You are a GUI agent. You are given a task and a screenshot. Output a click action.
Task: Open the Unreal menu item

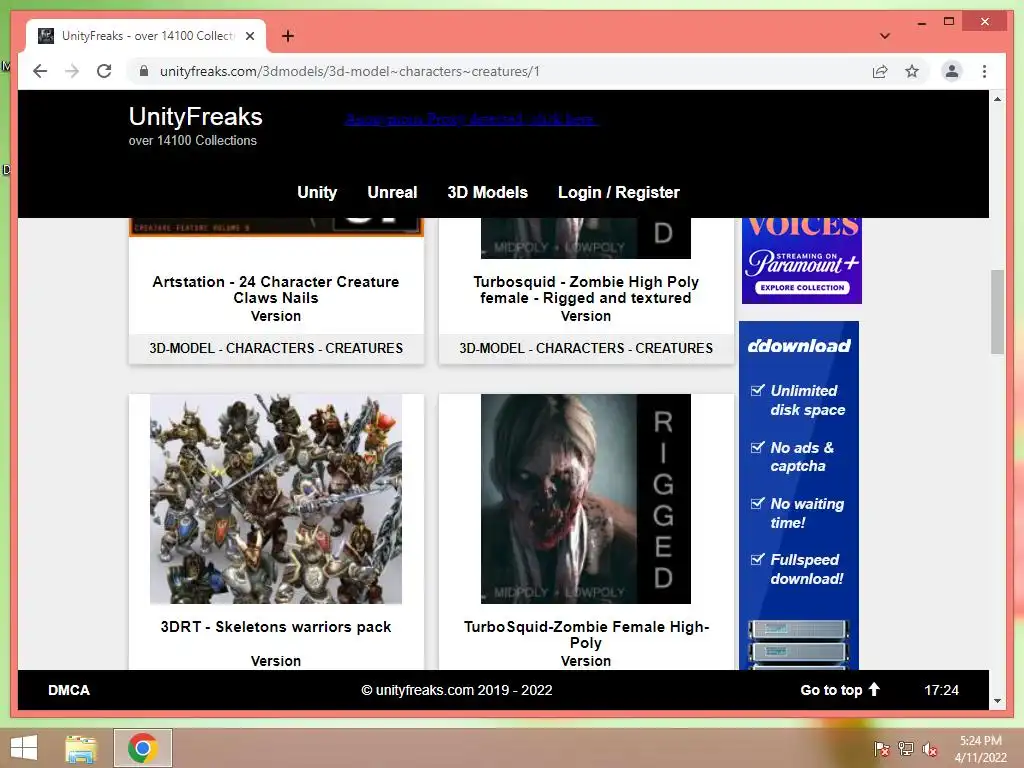(x=392, y=192)
